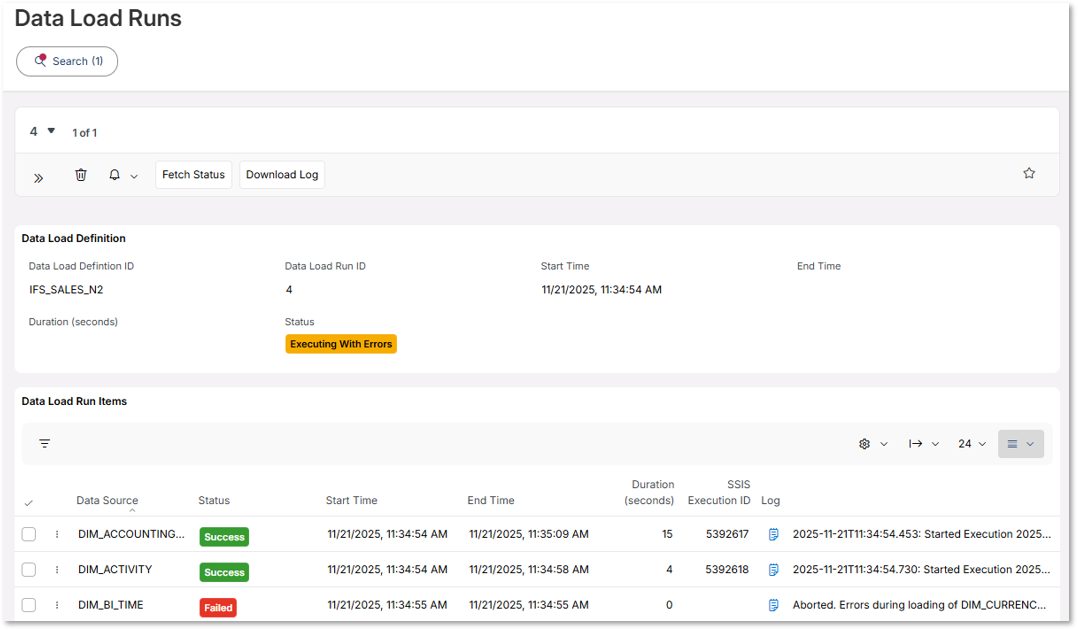Click duration value 15 in DIM_ACCOUNTING row
The image size is (1078, 630).
coord(667,534)
